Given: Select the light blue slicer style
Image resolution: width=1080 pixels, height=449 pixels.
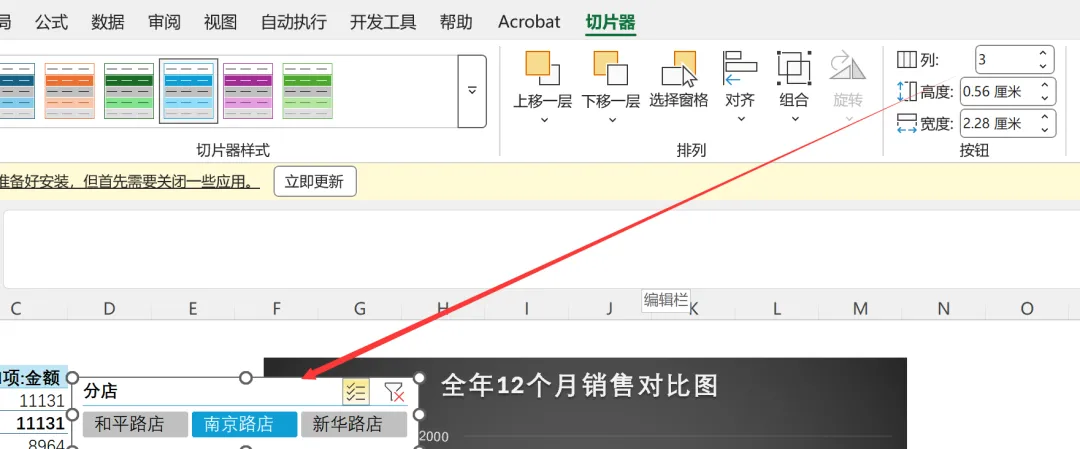Looking at the screenshot, I should pos(189,91).
